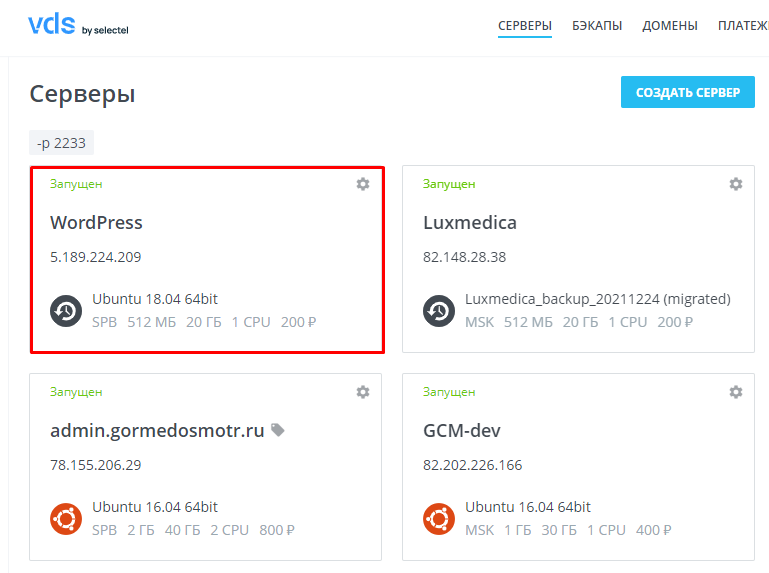
Task: Open settings gear on admin.gormedosmotr.ru card
Action: click(363, 392)
